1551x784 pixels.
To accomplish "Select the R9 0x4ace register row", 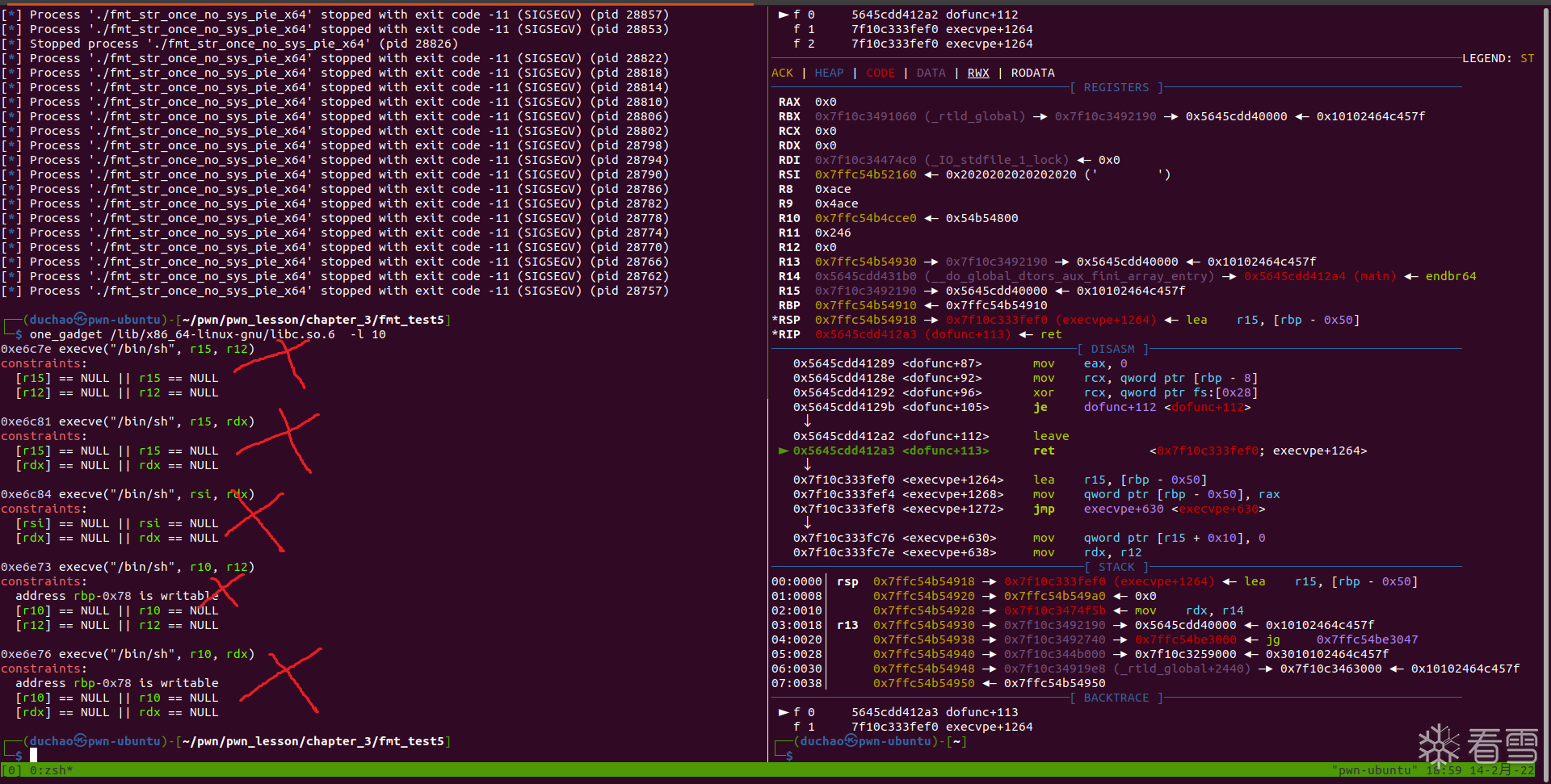I will (818, 203).
